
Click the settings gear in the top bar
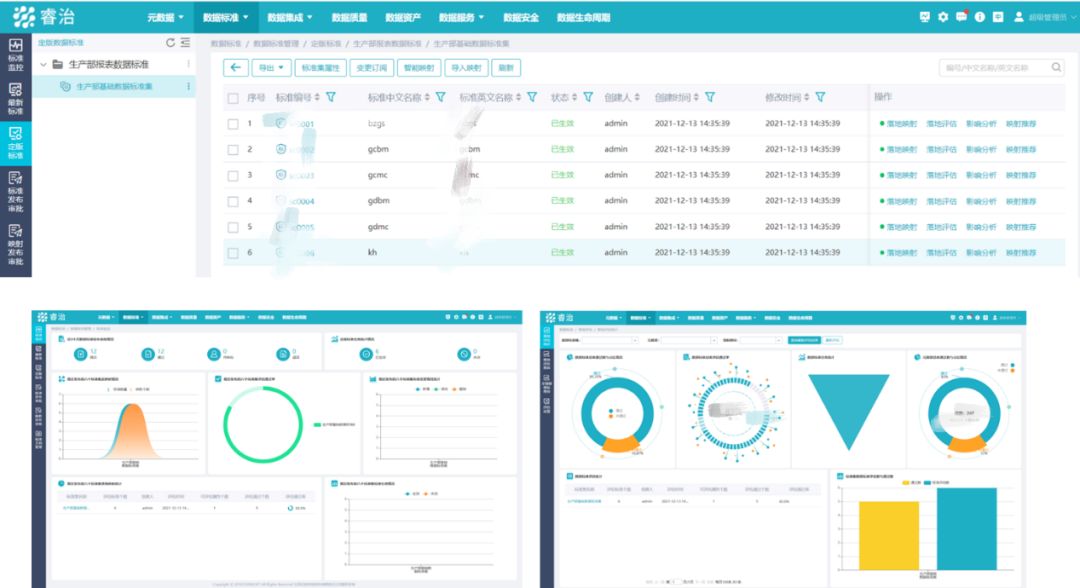[x=942, y=17]
